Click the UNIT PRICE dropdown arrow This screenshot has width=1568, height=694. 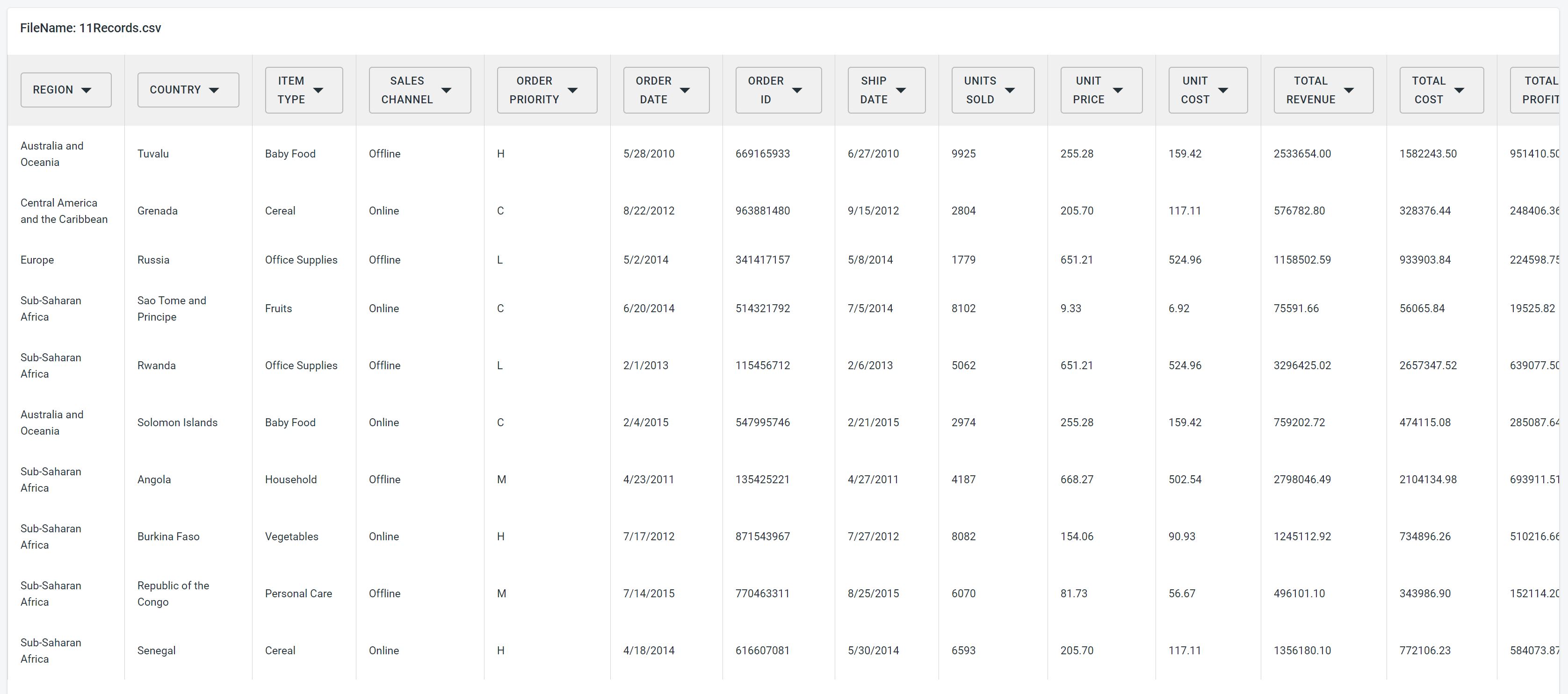click(1118, 91)
